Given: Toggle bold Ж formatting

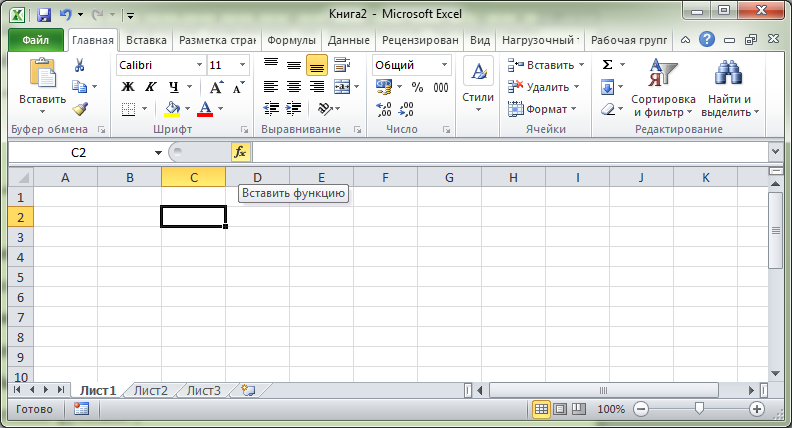Looking at the screenshot, I should tap(128, 87).
